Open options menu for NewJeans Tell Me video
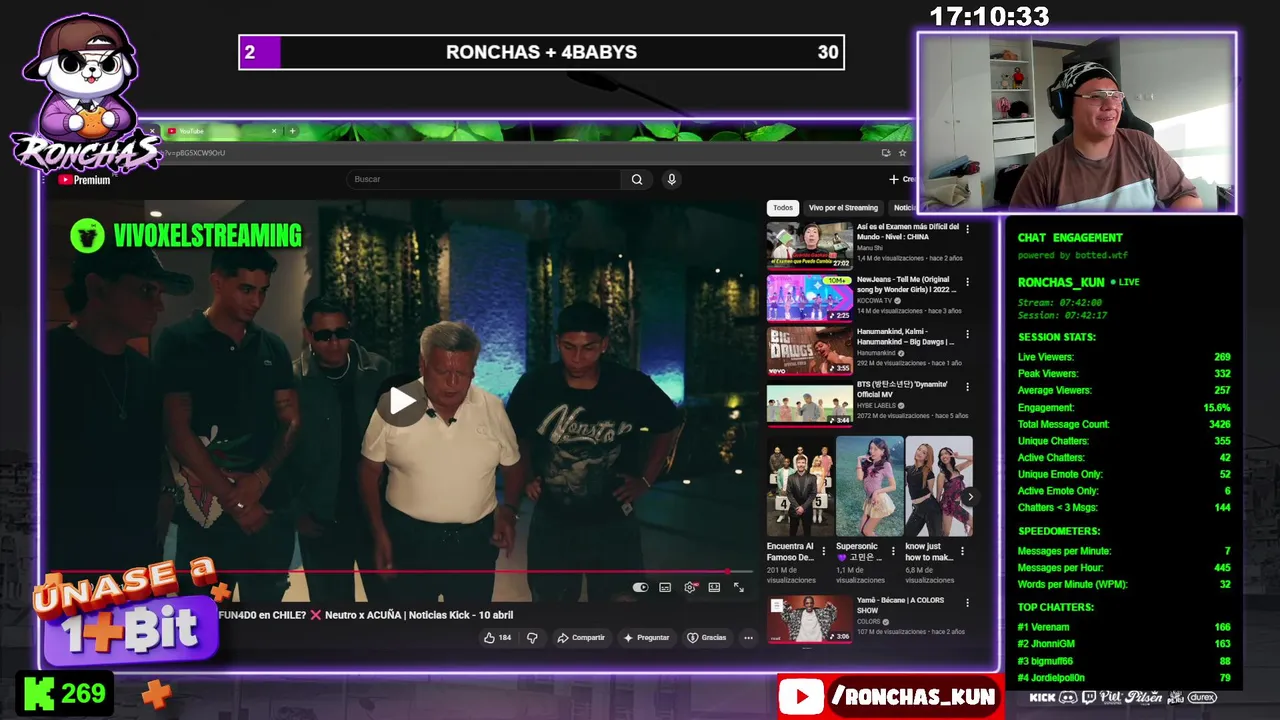 (x=967, y=282)
